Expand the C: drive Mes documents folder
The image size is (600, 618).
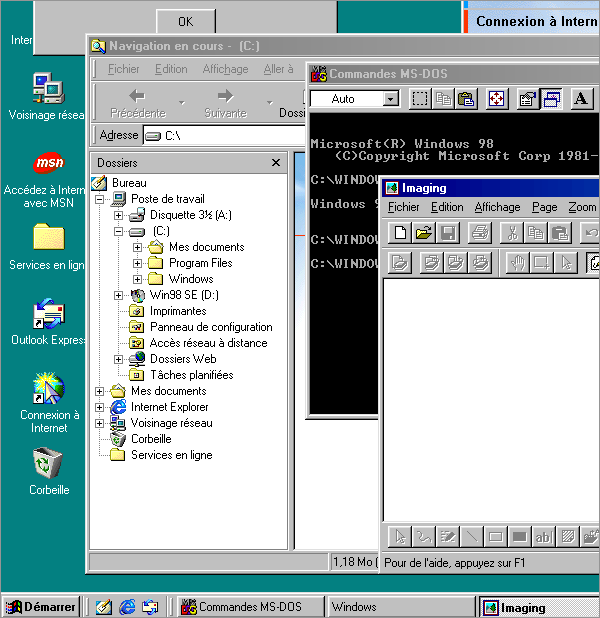[137, 248]
